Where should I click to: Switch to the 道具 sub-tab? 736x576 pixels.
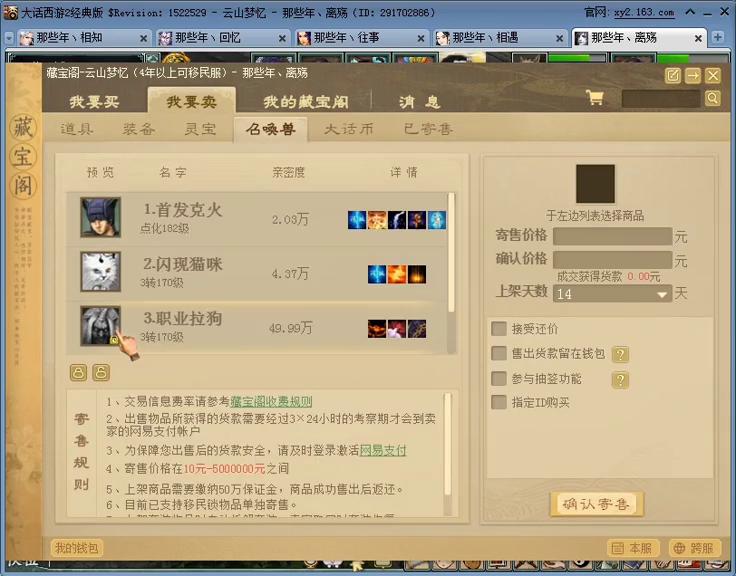(x=77, y=129)
